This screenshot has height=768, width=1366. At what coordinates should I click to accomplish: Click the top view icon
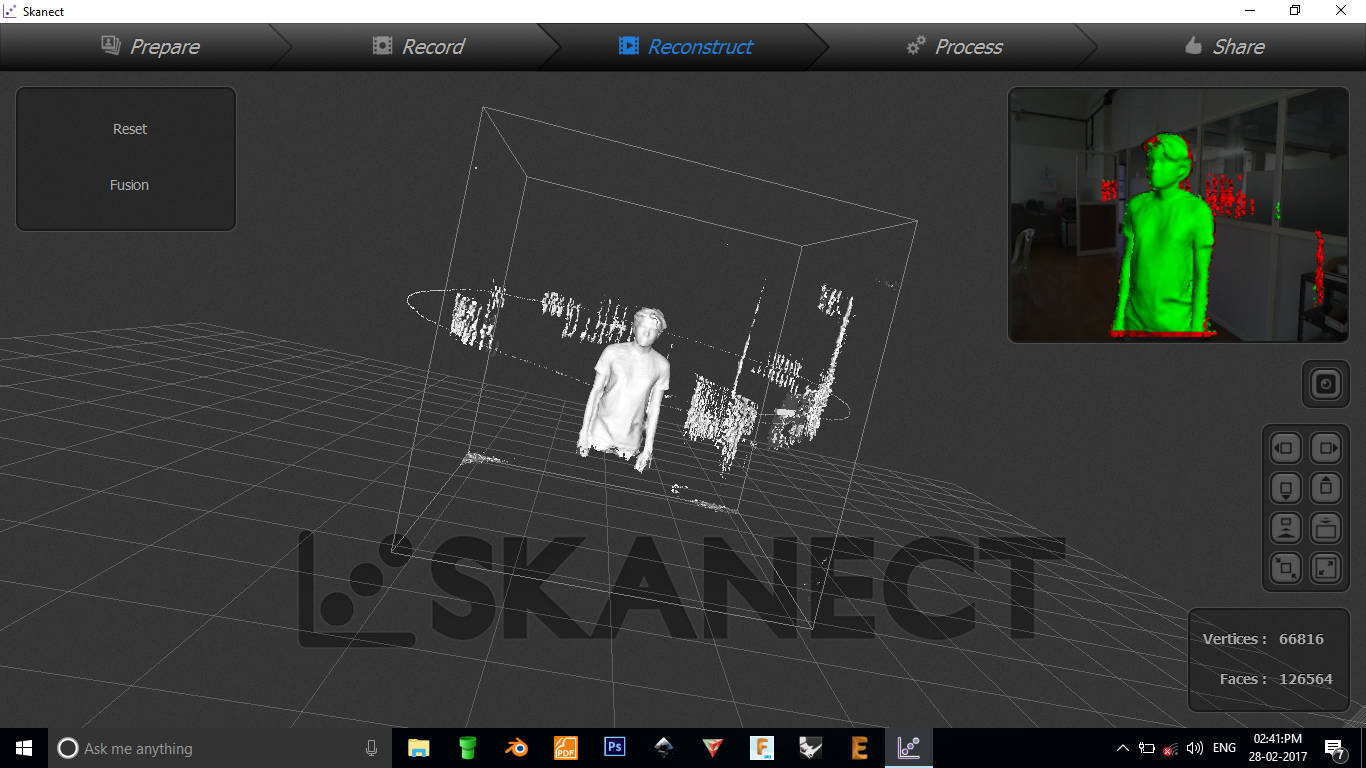click(1326, 528)
